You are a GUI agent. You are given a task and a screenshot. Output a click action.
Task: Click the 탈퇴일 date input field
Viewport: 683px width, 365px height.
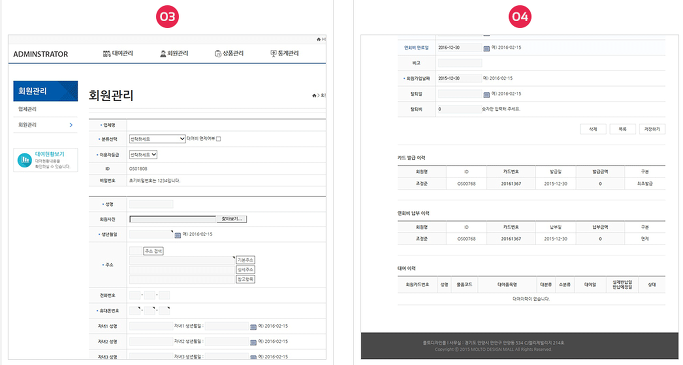coord(460,94)
